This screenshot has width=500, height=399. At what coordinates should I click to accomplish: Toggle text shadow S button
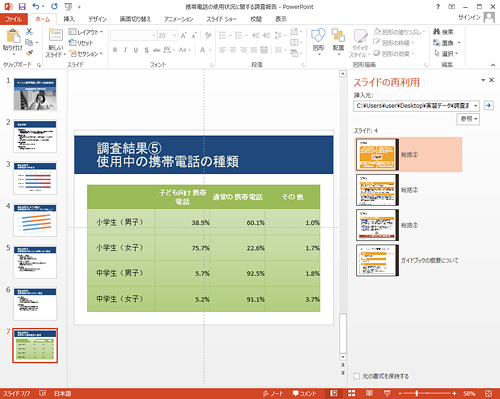pos(146,50)
